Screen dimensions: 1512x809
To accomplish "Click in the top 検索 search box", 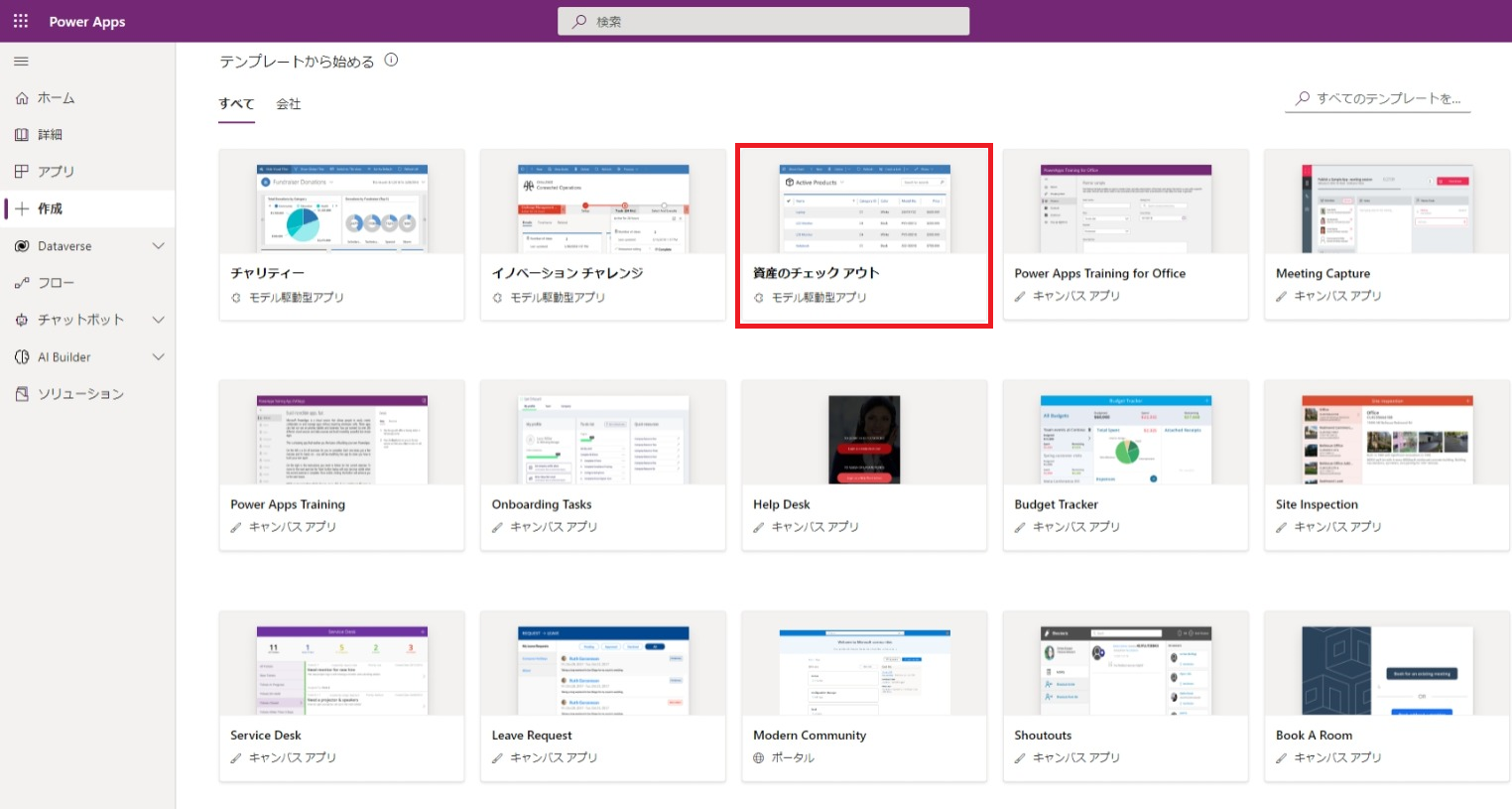I will click(x=764, y=21).
